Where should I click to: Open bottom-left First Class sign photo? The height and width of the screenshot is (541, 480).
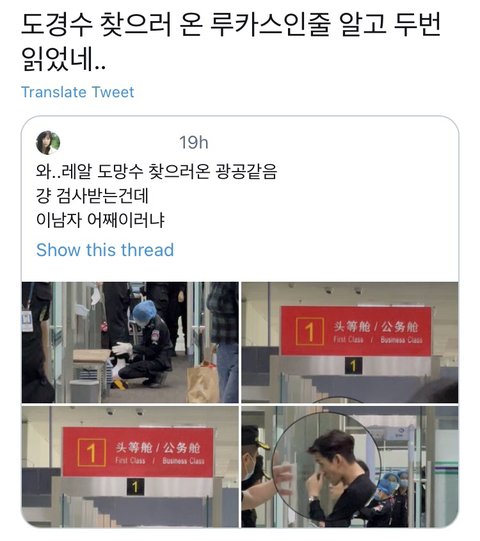(130, 466)
